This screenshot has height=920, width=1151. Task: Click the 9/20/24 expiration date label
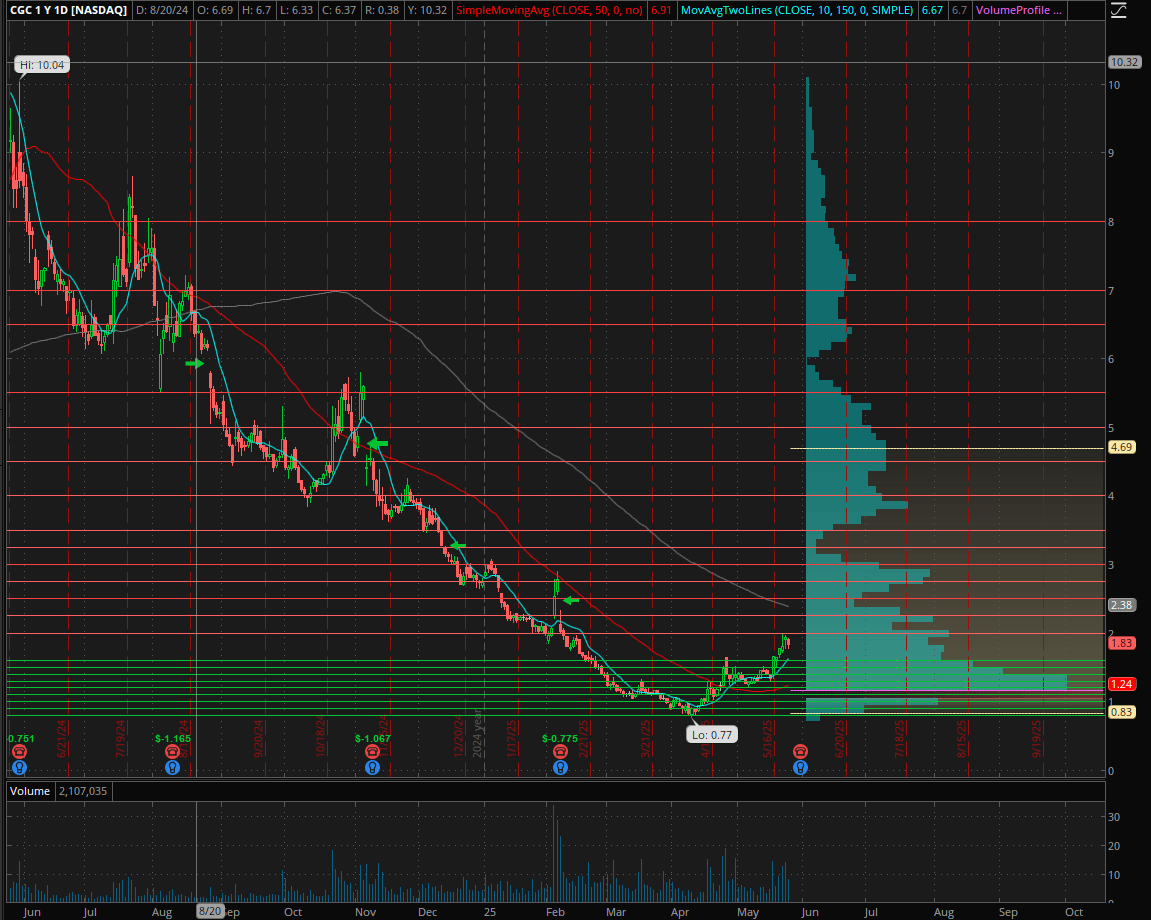click(258, 738)
